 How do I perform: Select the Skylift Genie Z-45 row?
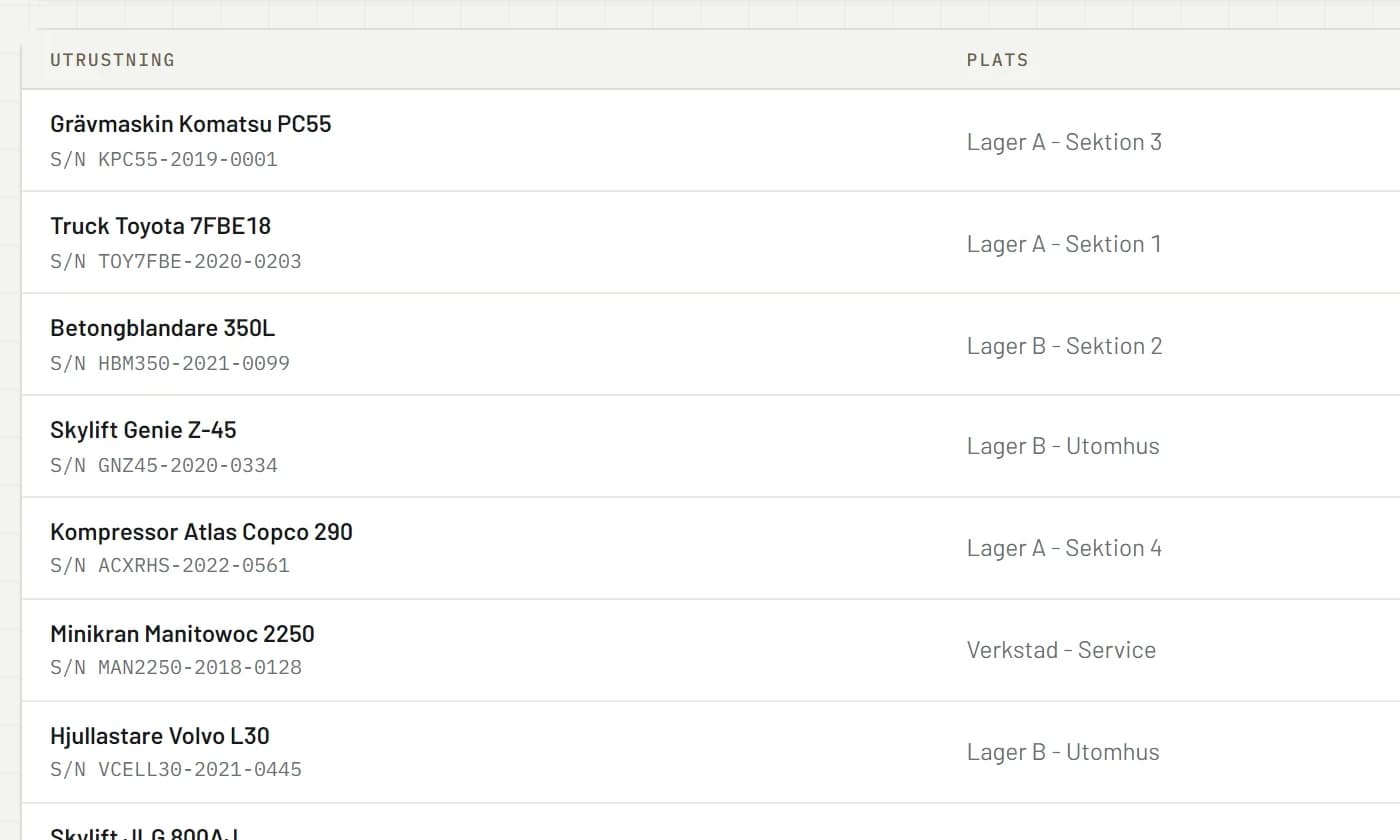click(711, 447)
